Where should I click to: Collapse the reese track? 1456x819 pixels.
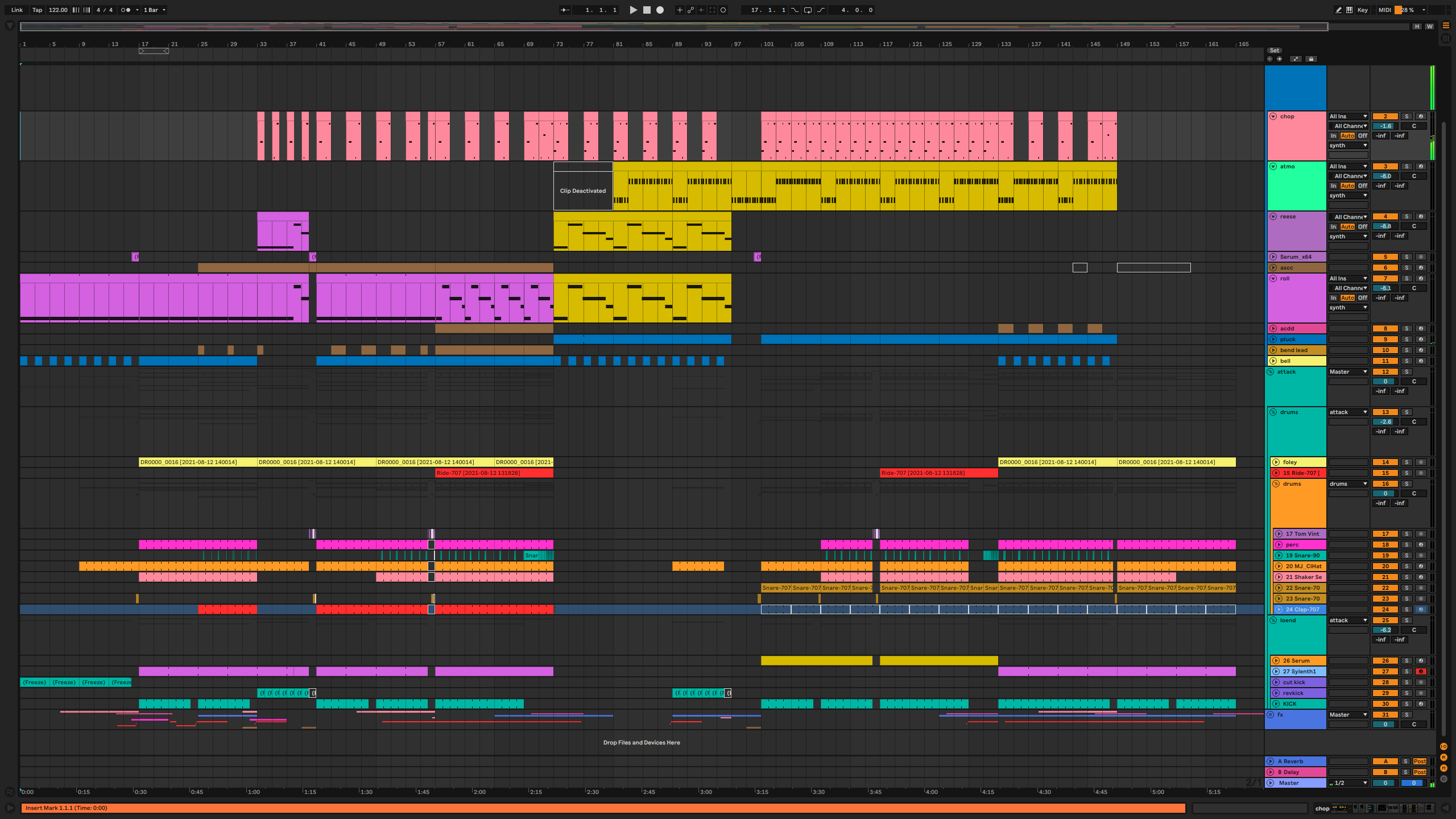click(x=1273, y=217)
